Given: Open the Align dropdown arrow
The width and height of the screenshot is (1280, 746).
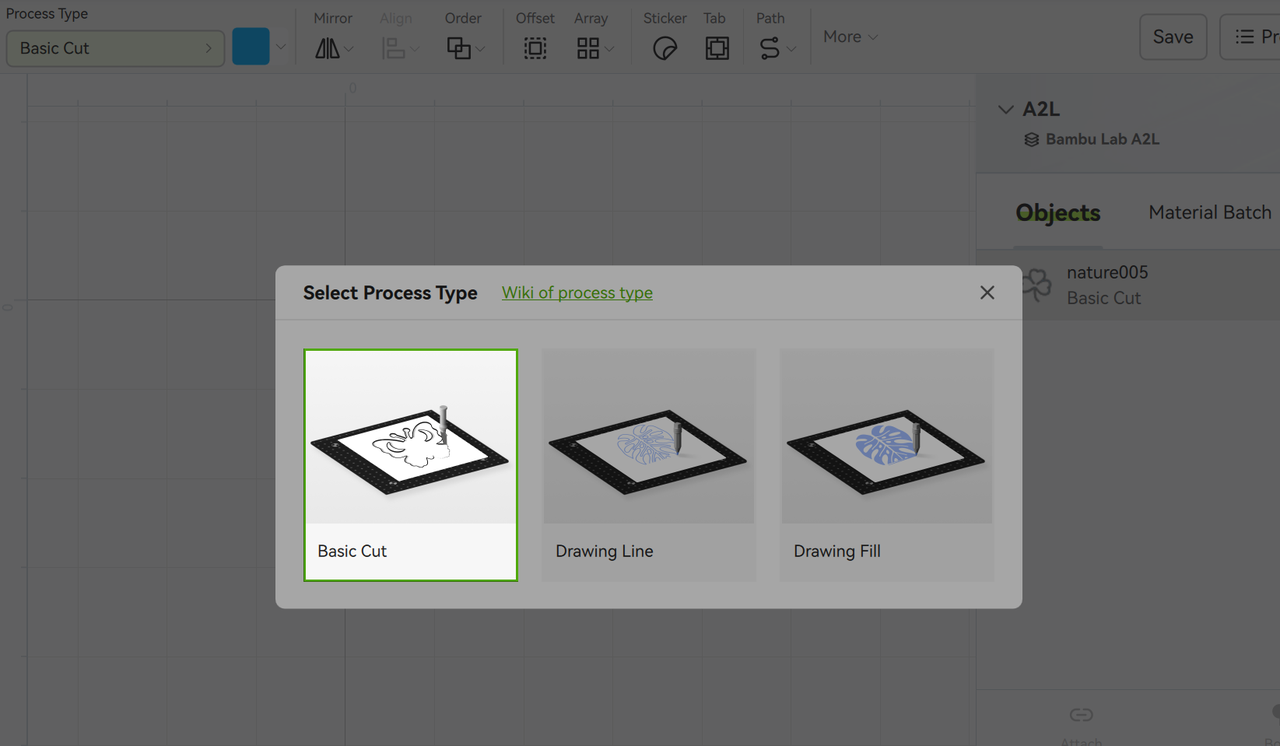Looking at the screenshot, I should click(415, 49).
